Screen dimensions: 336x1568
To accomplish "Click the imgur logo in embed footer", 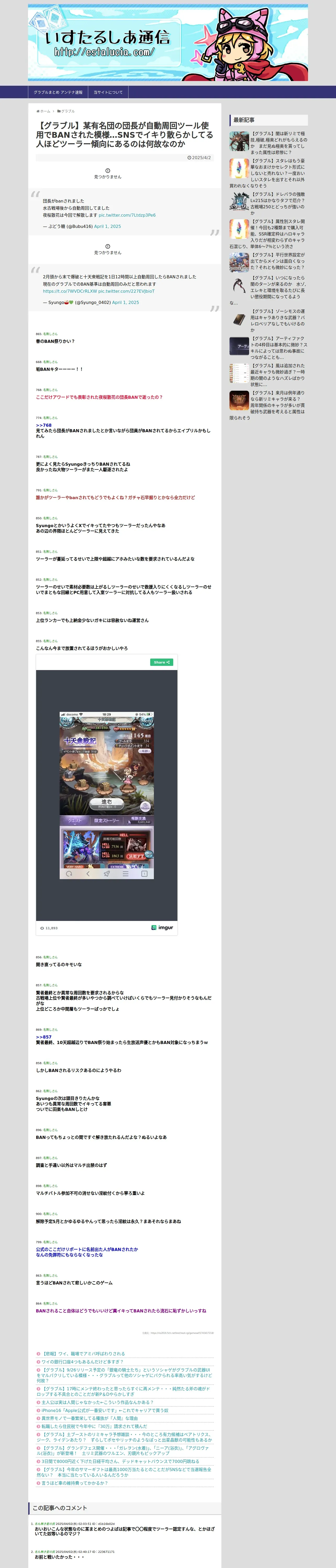I will (x=162, y=928).
